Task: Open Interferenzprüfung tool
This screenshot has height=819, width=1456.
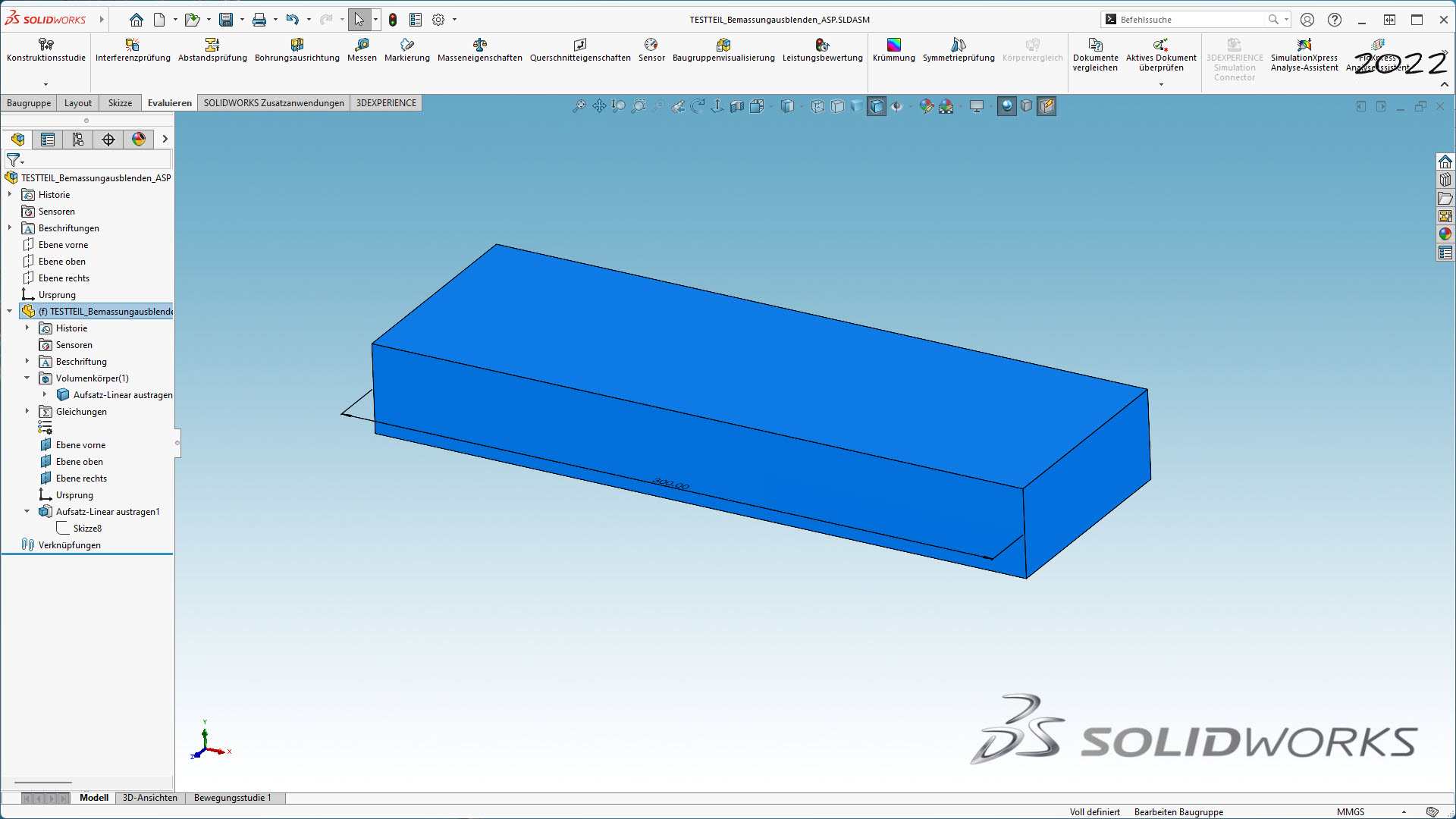Action: [133, 50]
